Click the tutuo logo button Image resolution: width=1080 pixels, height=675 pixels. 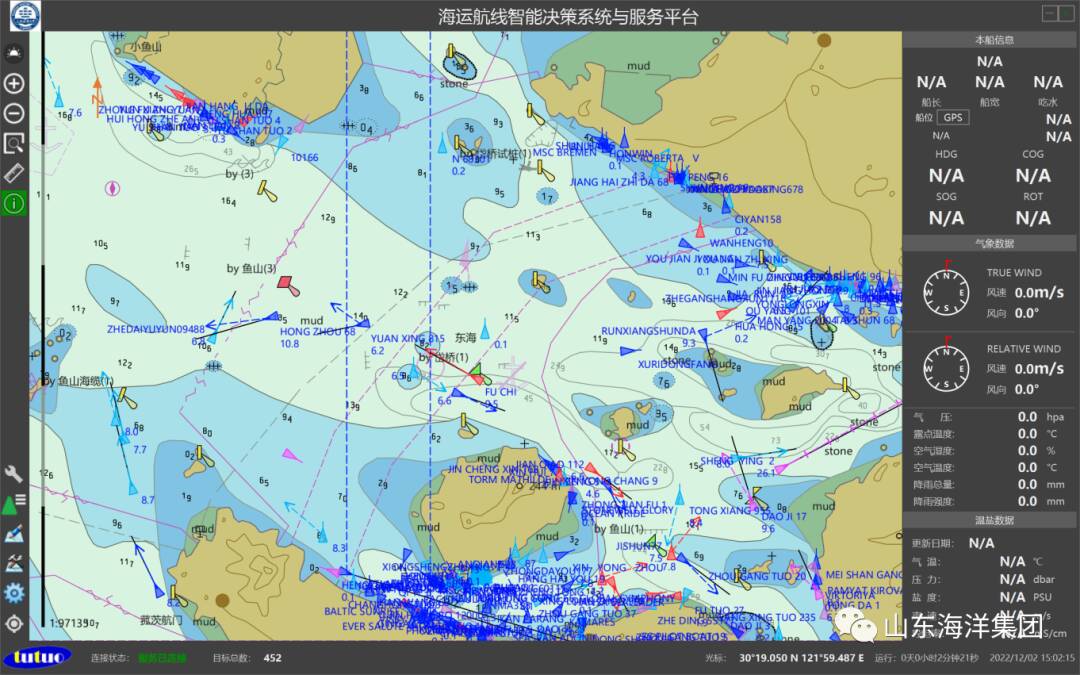tap(37, 657)
